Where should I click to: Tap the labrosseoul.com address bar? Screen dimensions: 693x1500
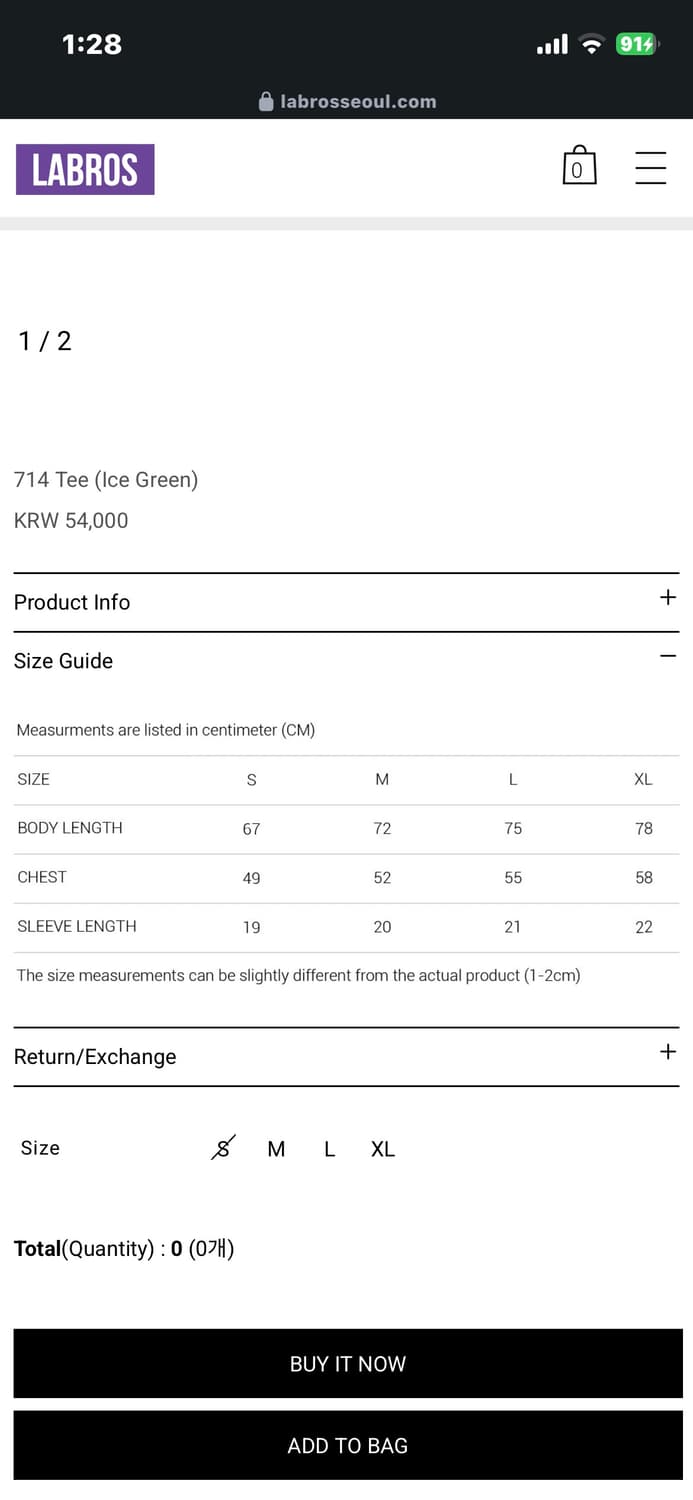(x=347, y=101)
